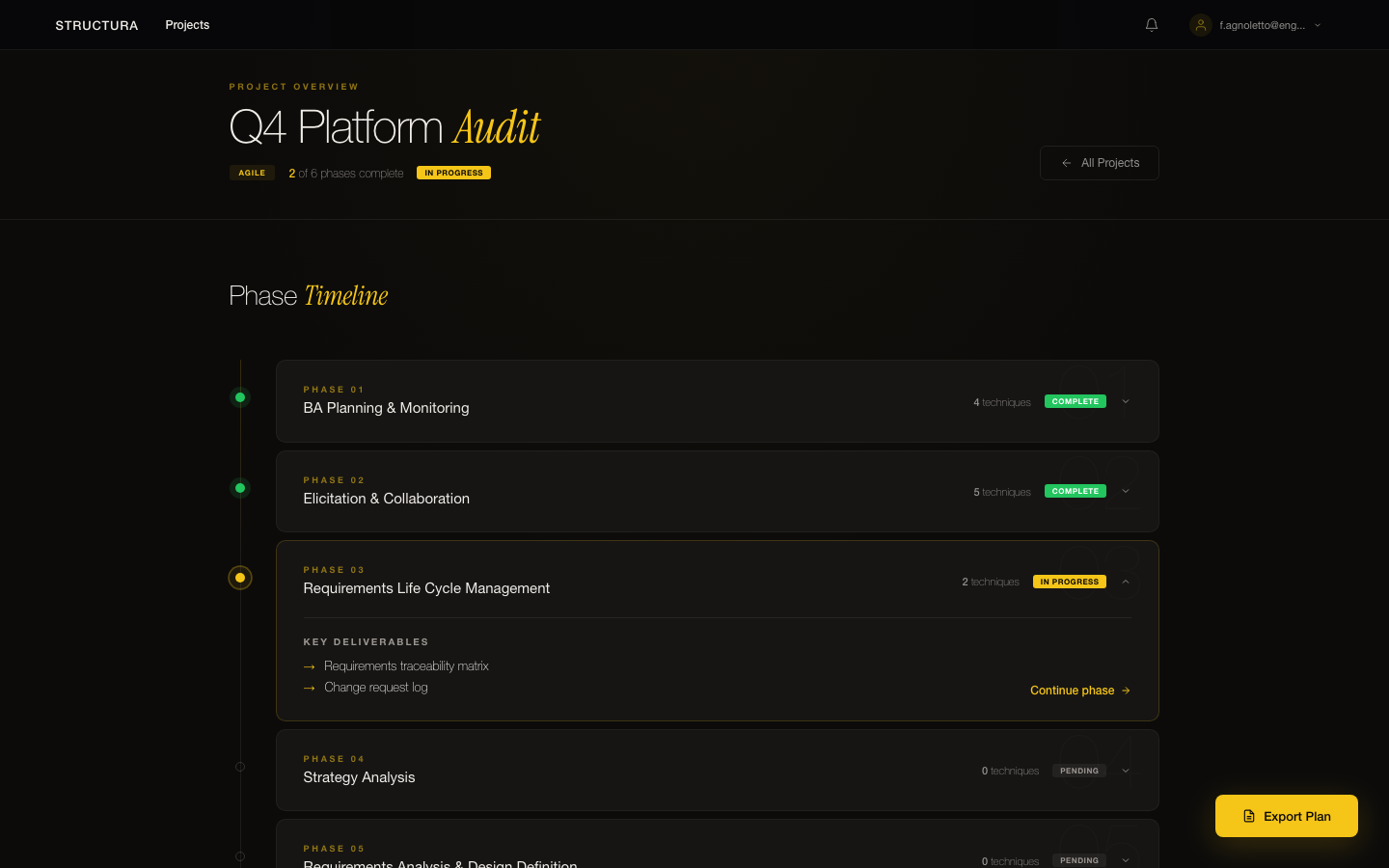Click the user avatar icon
The image size is (1389, 868).
1200,25
